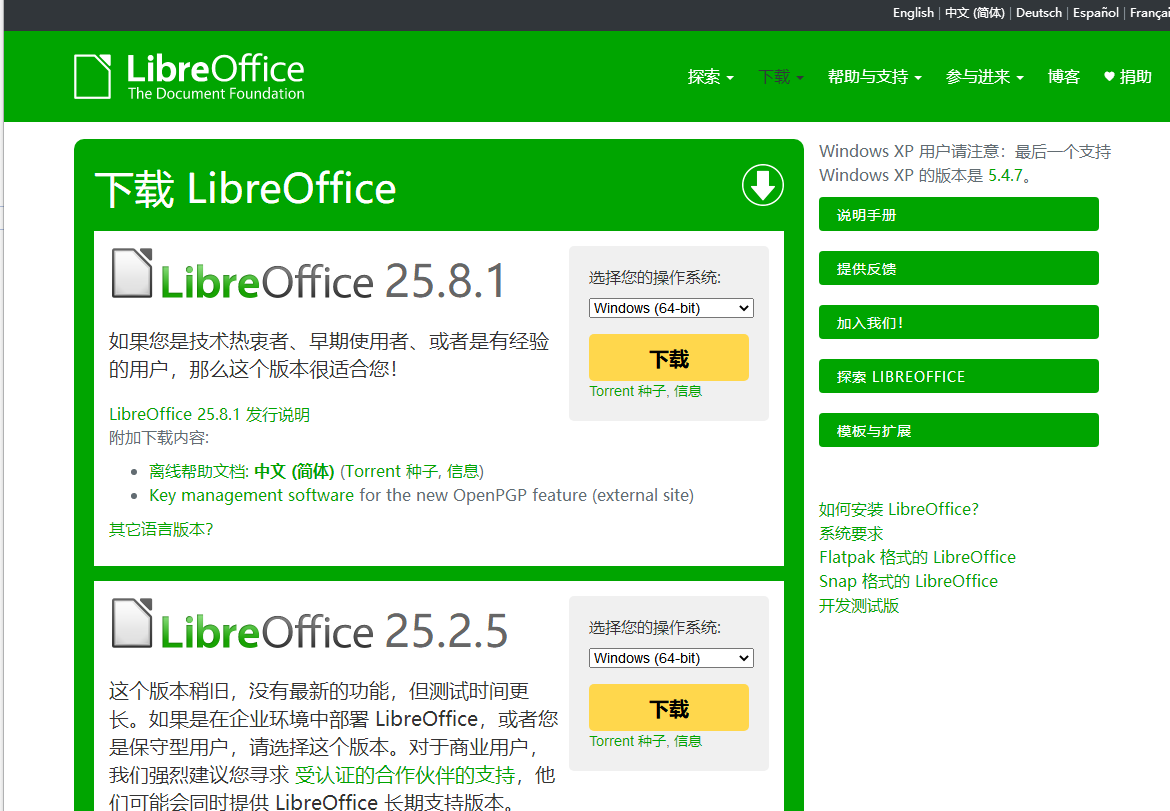This screenshot has height=811, width=1170.
Task: Open the 探索 navigation menu
Action: 710,77
